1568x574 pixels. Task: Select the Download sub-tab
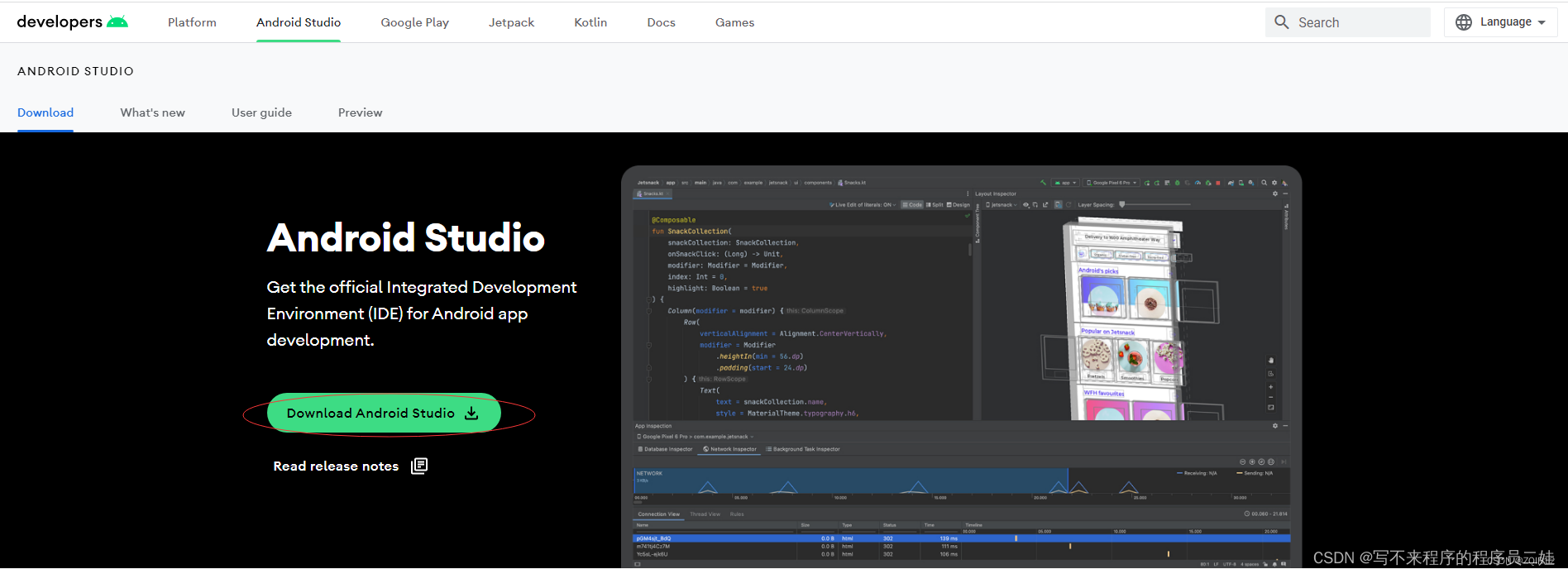pos(45,112)
